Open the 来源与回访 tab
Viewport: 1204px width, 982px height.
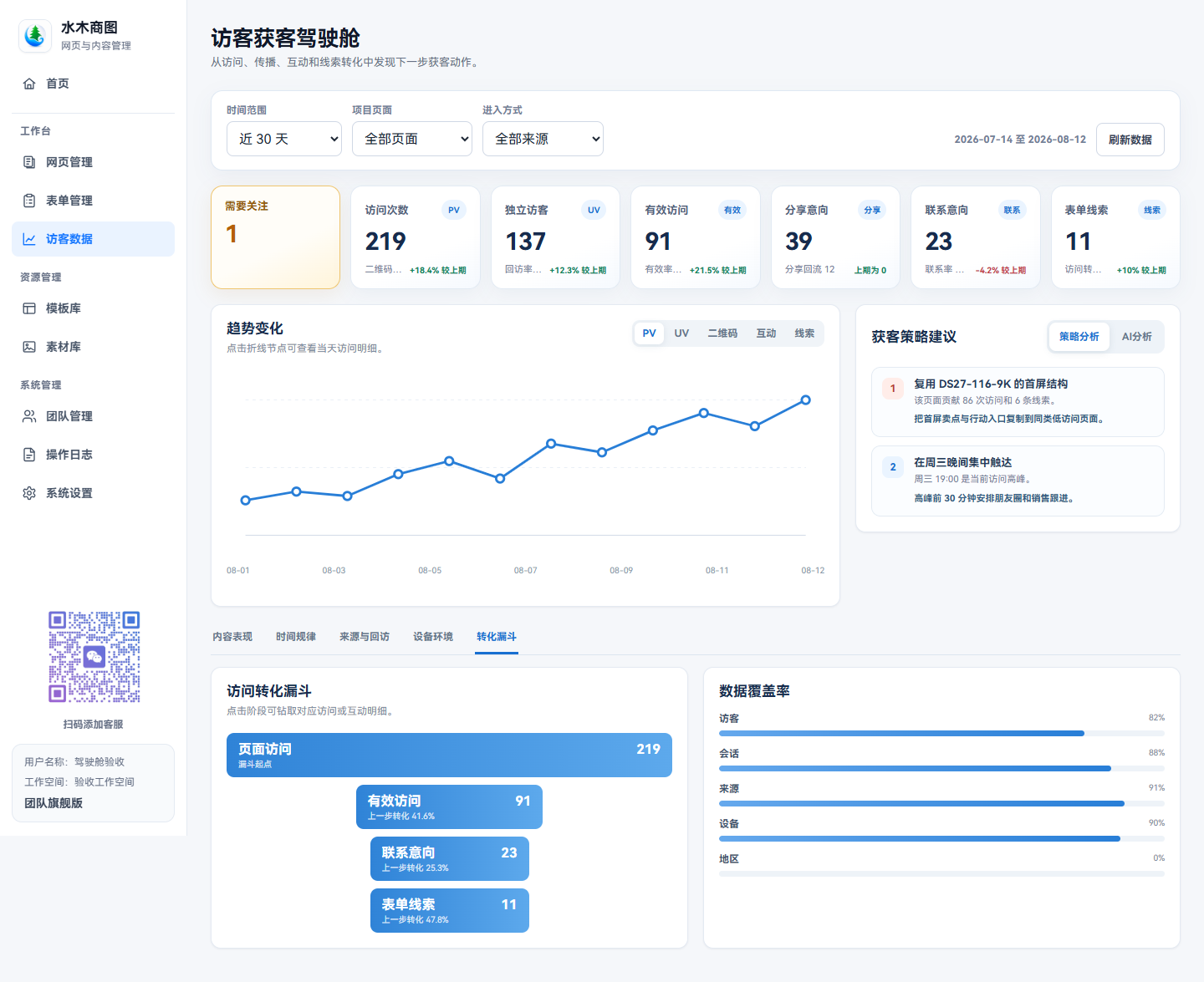(365, 637)
